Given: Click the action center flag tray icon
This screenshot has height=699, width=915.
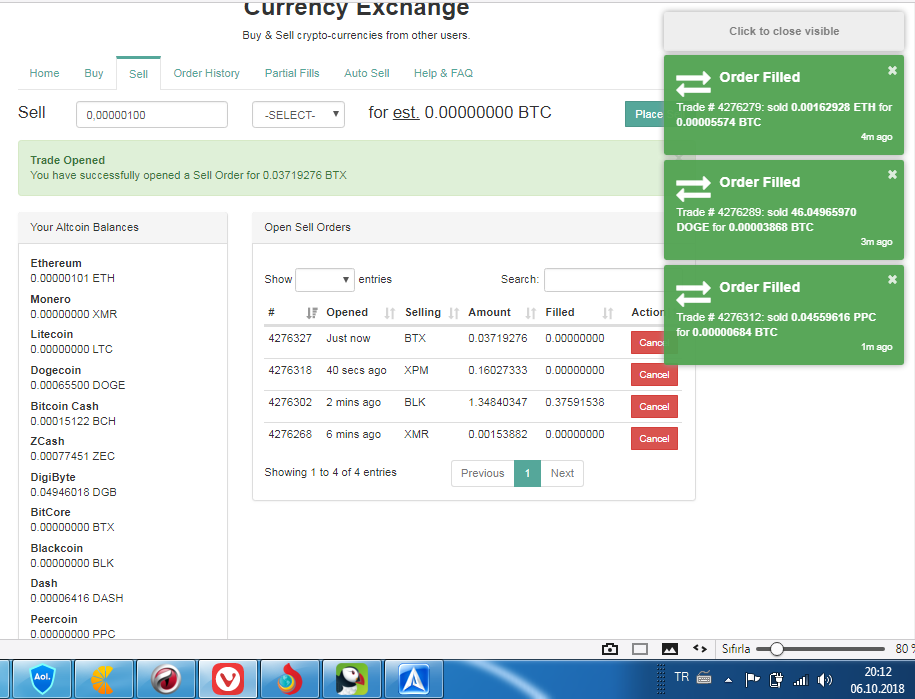Looking at the screenshot, I should pos(752,680).
